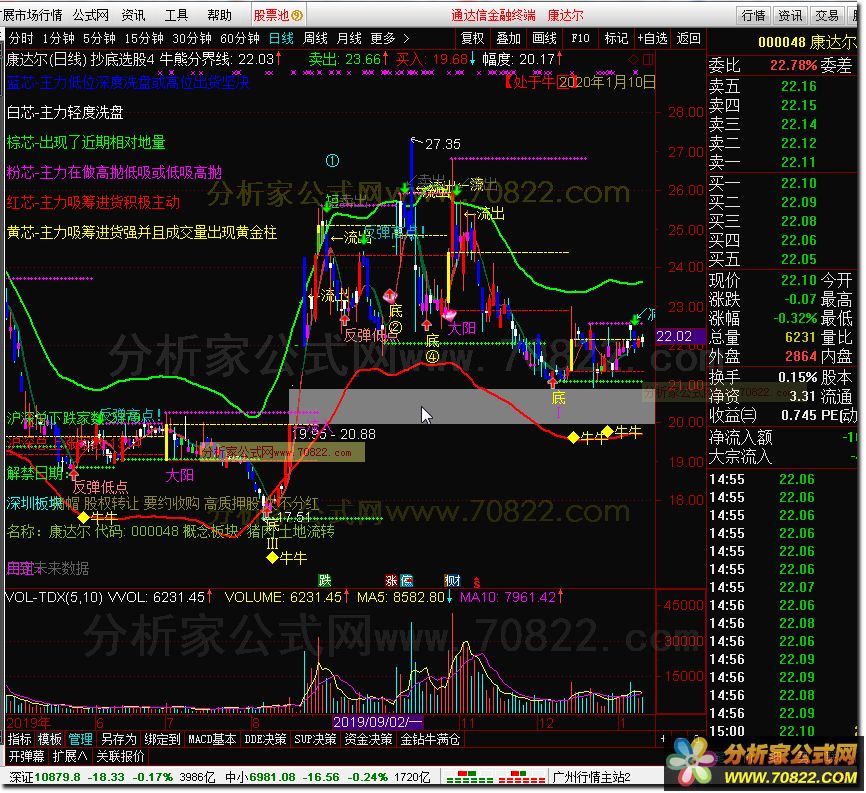Switch to 5分钟 period
866x793 pixels.
tap(99, 38)
